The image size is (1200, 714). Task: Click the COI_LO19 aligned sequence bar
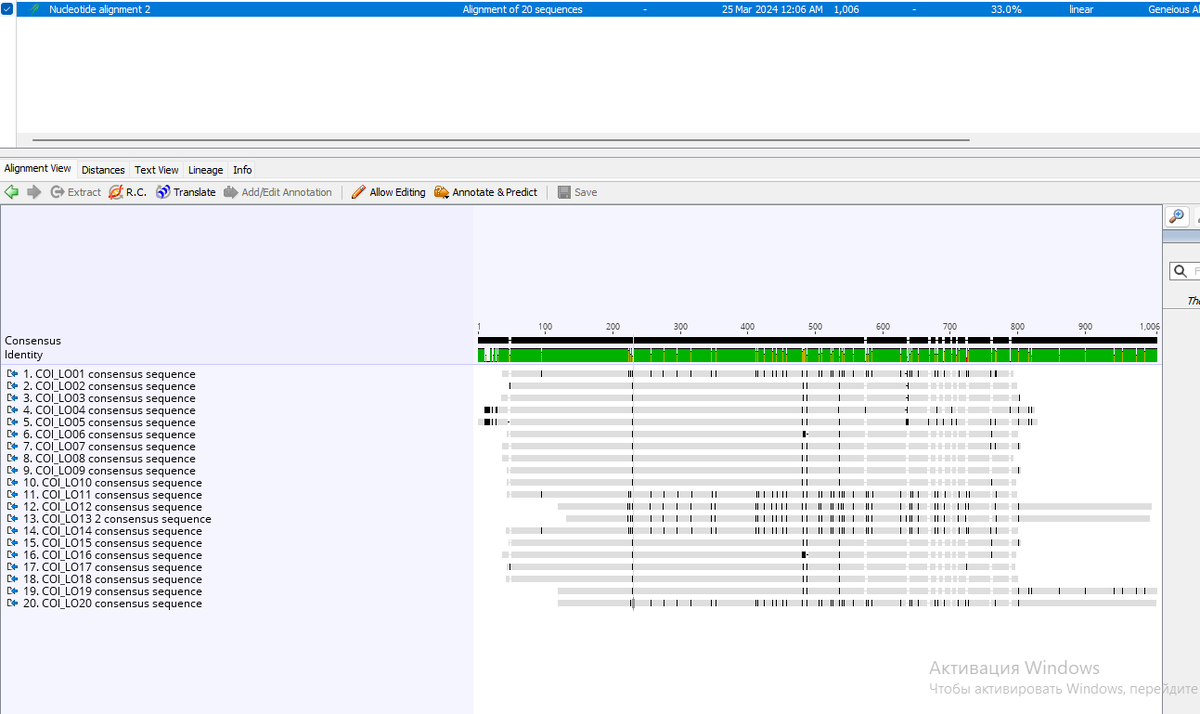click(857, 591)
